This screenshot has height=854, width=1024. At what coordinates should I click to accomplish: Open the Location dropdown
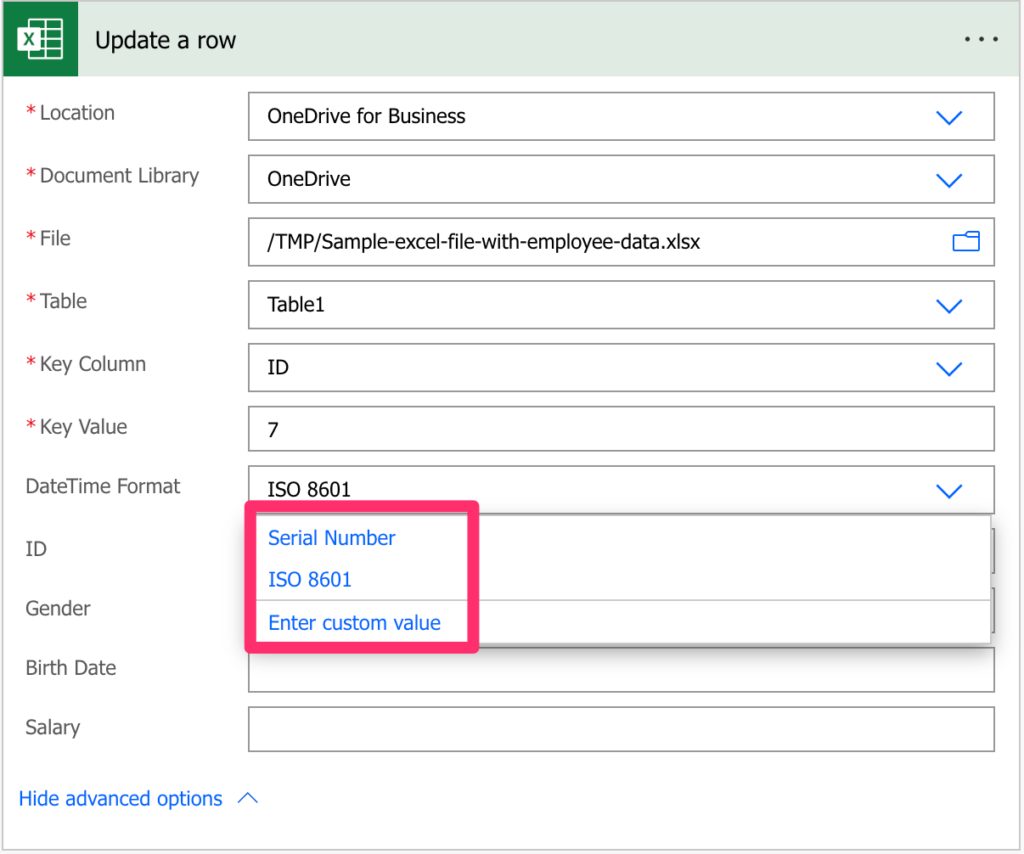coord(949,117)
